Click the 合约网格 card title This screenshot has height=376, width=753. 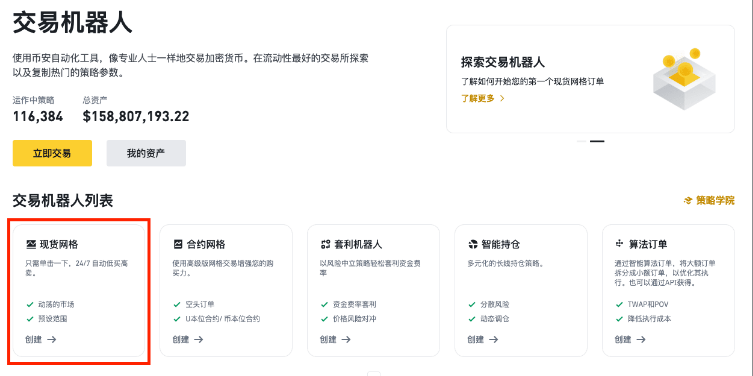pos(206,244)
